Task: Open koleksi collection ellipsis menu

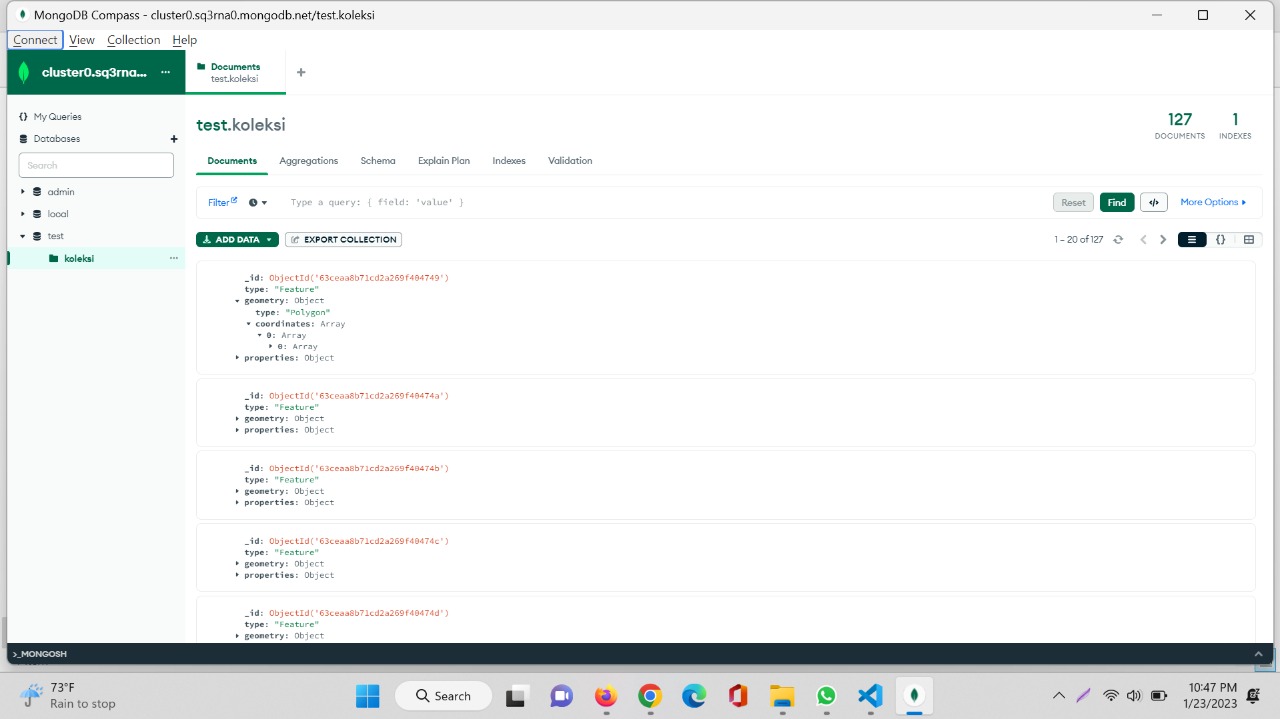Action: [x=174, y=258]
